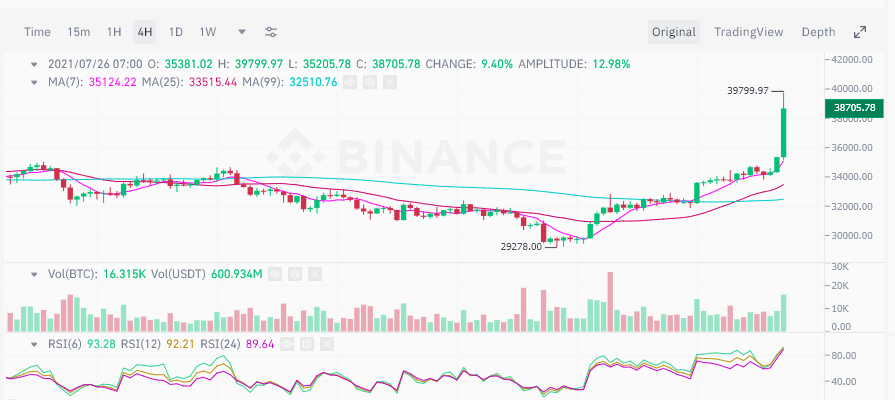Switch to TradingView chart tab
The width and height of the screenshot is (895, 400).
tap(748, 32)
